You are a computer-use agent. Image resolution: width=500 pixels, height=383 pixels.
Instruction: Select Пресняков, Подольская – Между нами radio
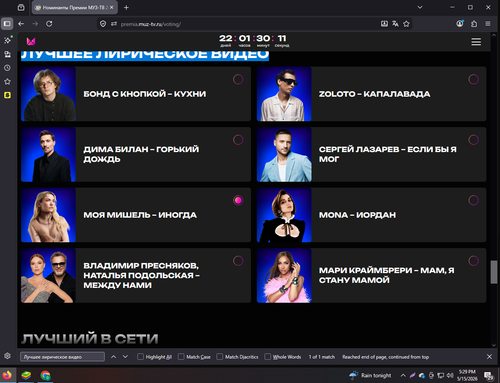tap(238, 261)
